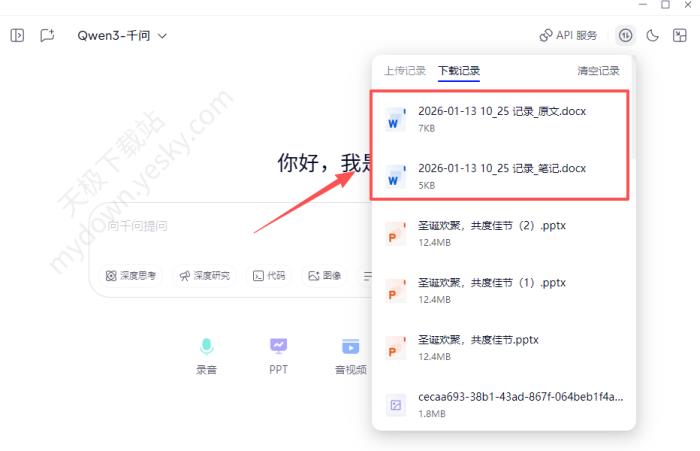Screen dimensions: 700x451
Task: Click image file icon for cecaa693 item
Action: pyautogui.click(x=397, y=404)
